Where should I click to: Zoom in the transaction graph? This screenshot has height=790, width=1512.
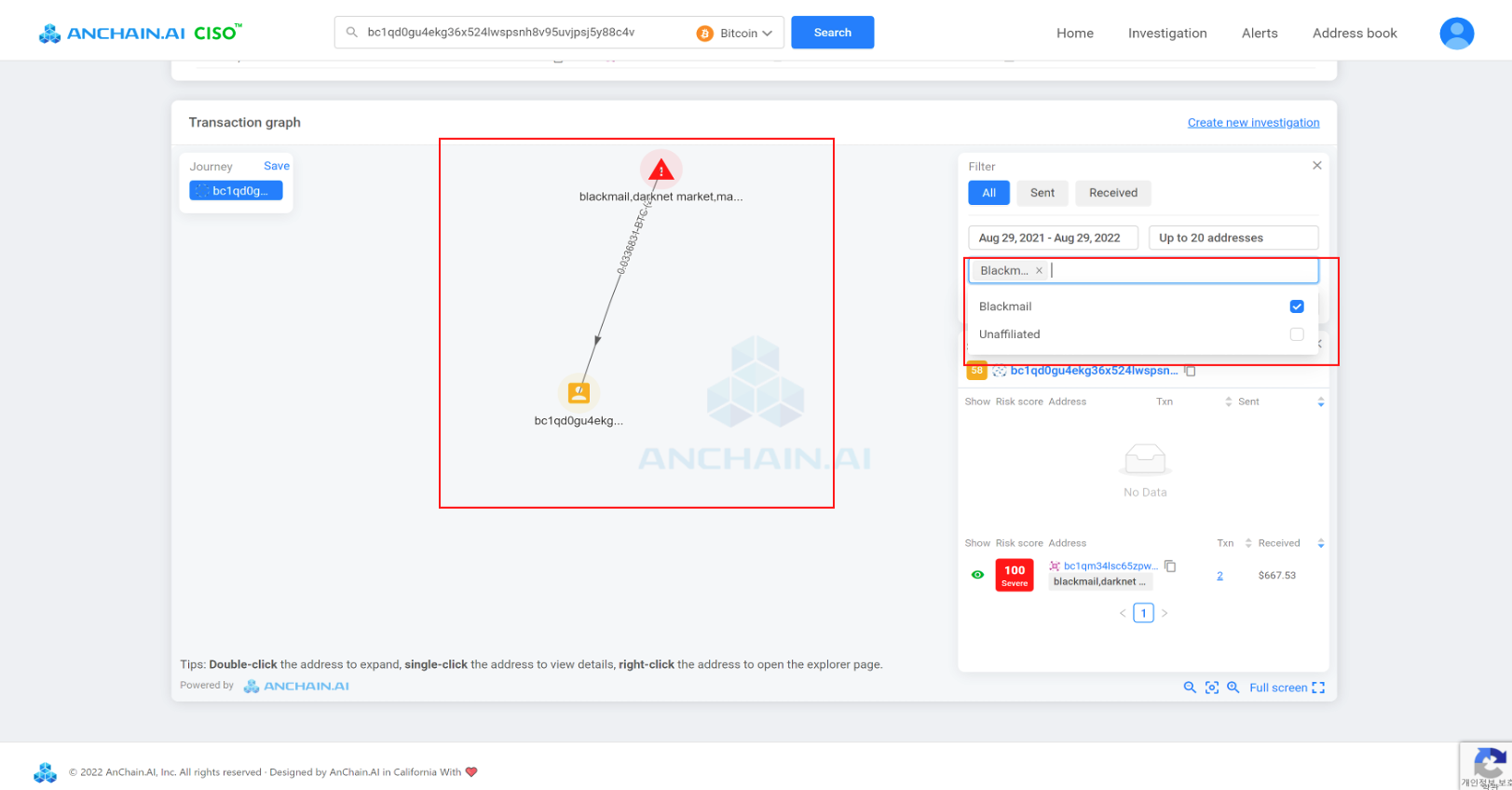pos(1233,688)
